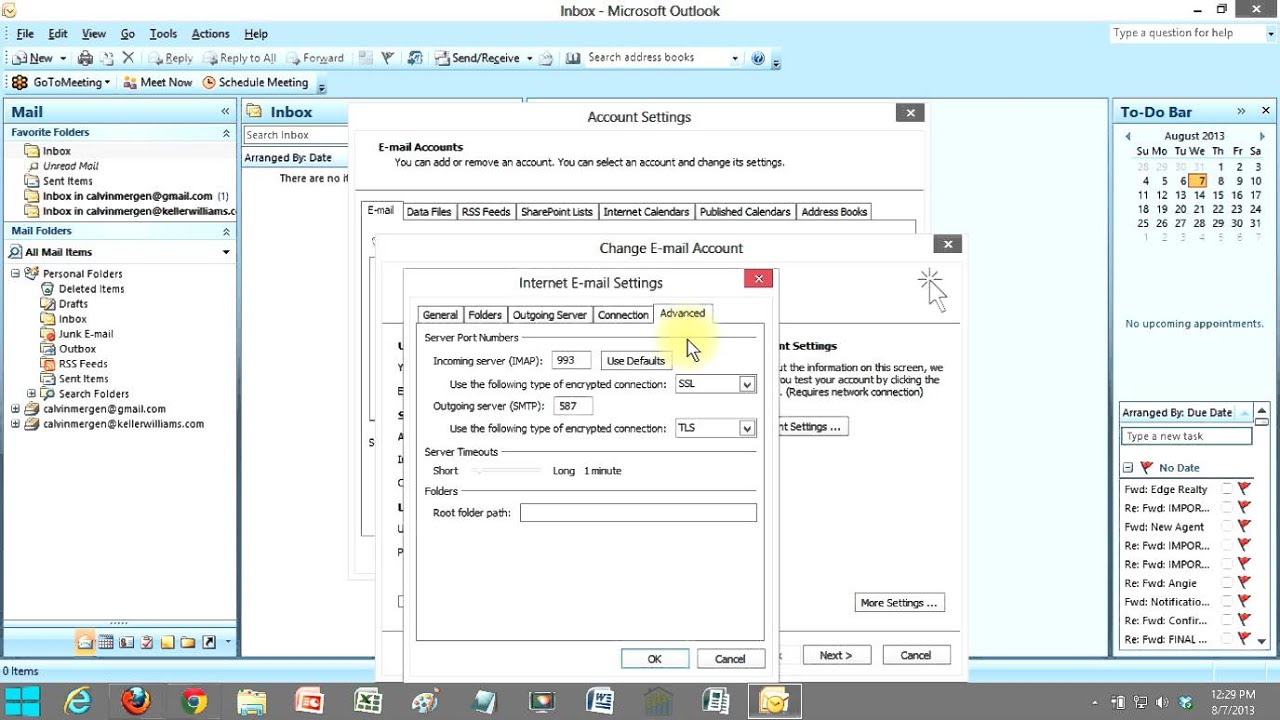Image resolution: width=1280 pixels, height=720 pixels.
Task: Open the Actions menu
Action: click(210, 34)
